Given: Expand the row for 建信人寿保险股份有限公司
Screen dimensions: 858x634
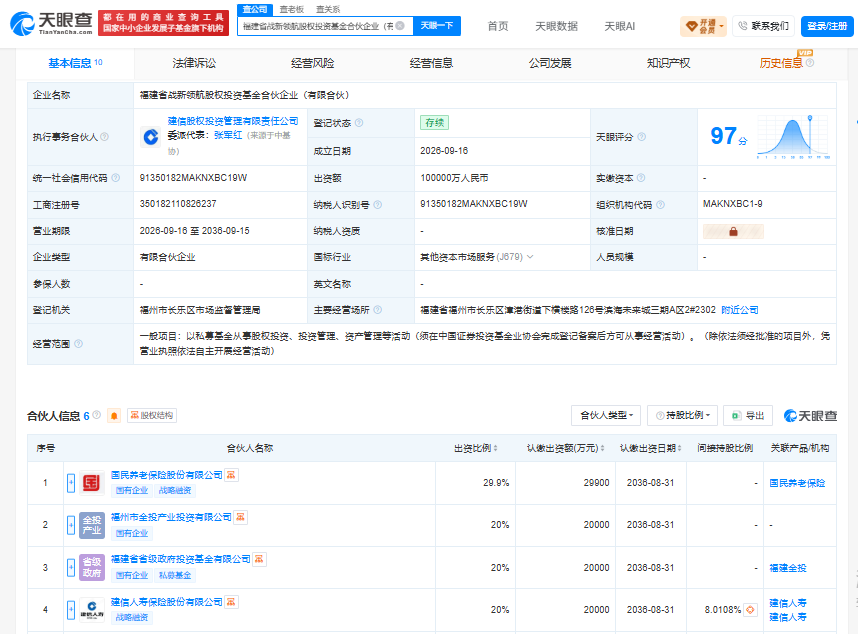Looking at the screenshot, I should click(x=71, y=609).
